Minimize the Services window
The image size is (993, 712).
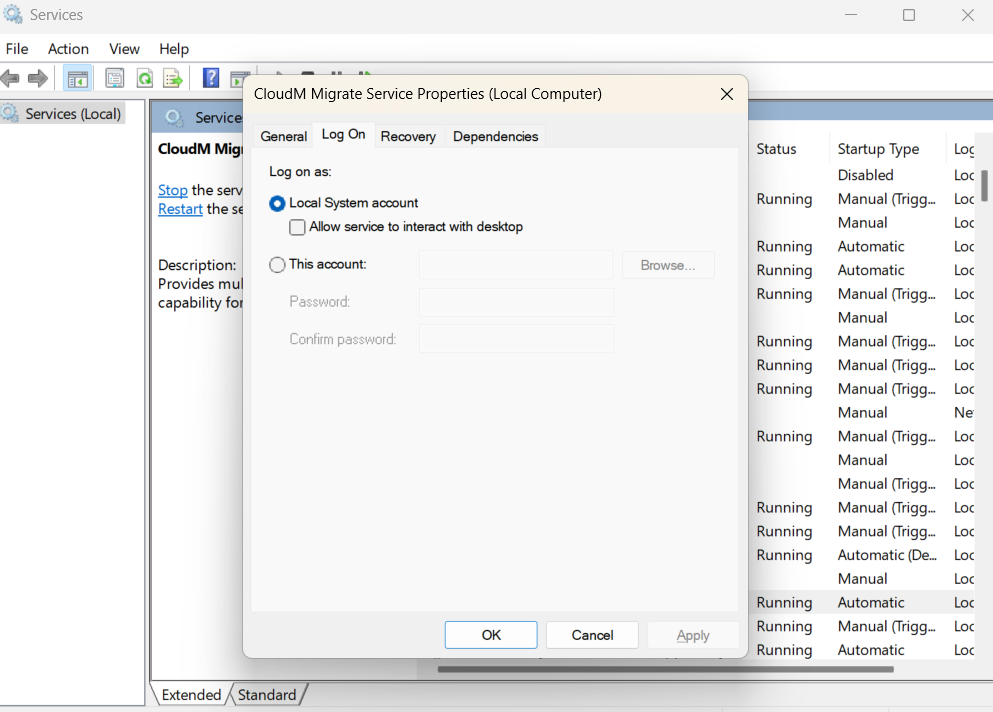(851, 15)
